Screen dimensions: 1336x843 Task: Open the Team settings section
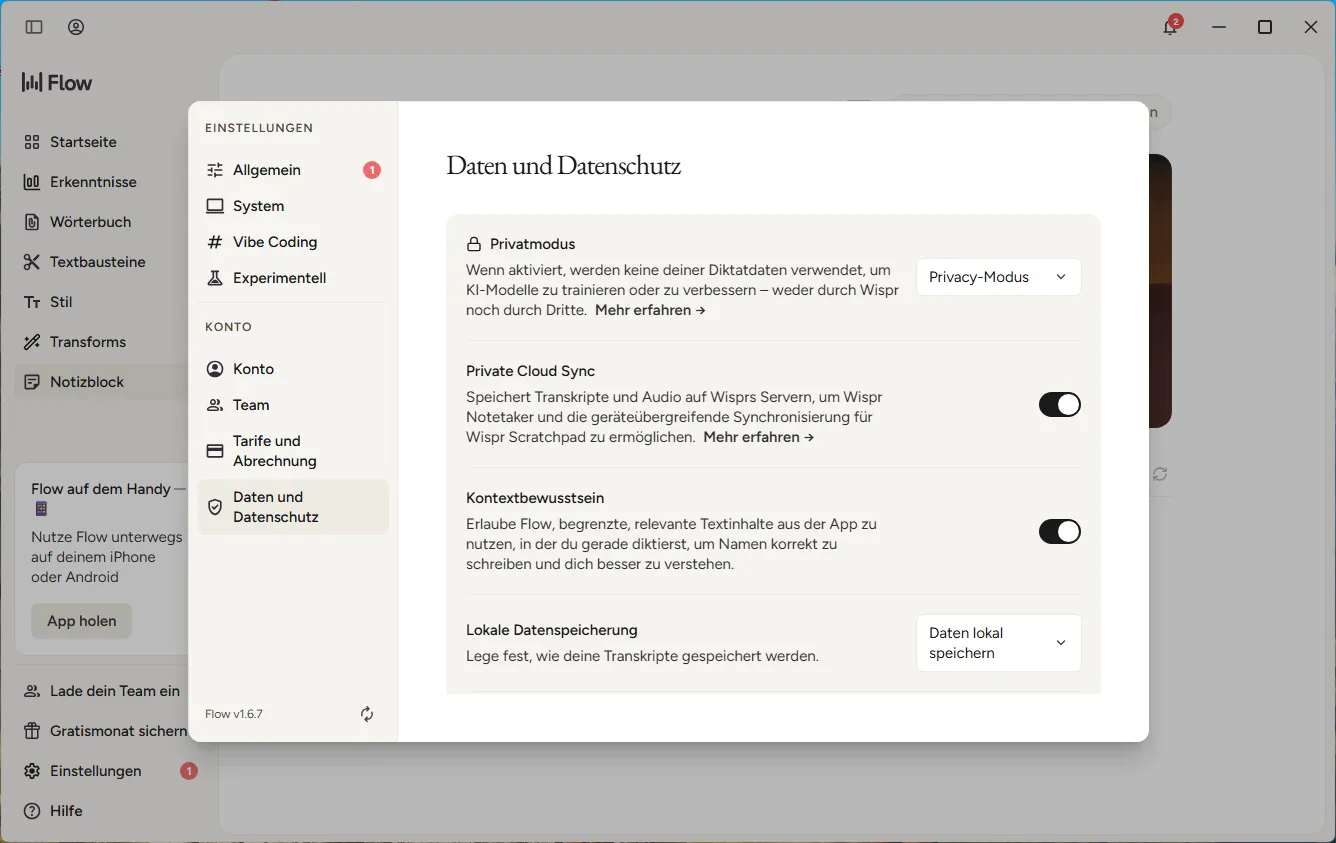[x=293, y=405]
